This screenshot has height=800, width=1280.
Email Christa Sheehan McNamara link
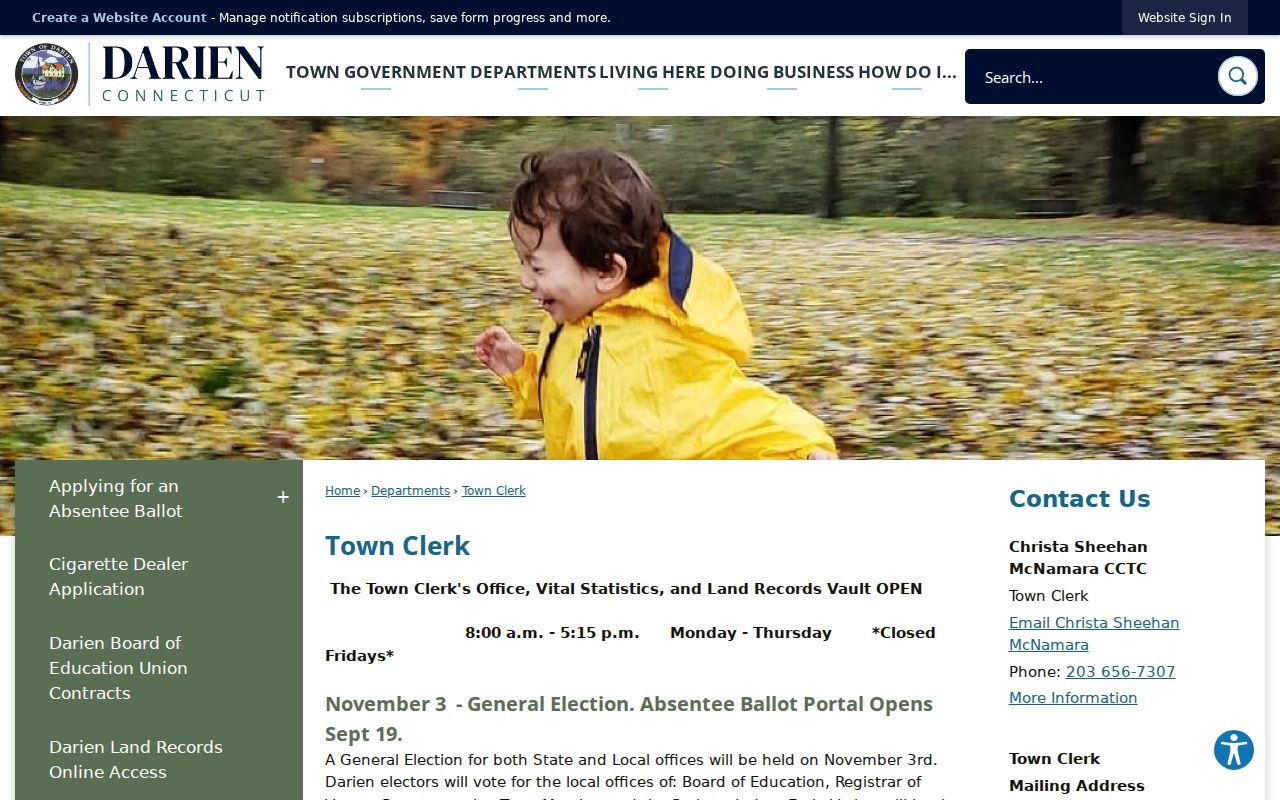(1094, 634)
